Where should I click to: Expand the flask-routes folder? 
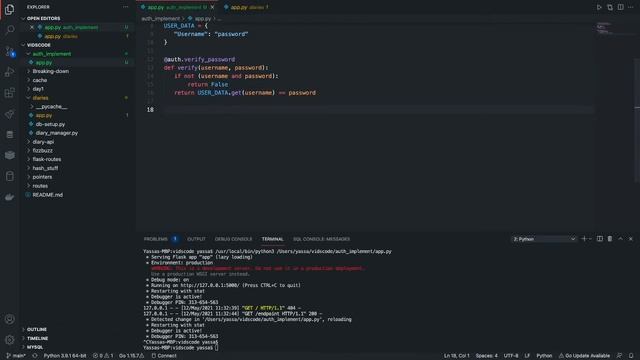47,159
